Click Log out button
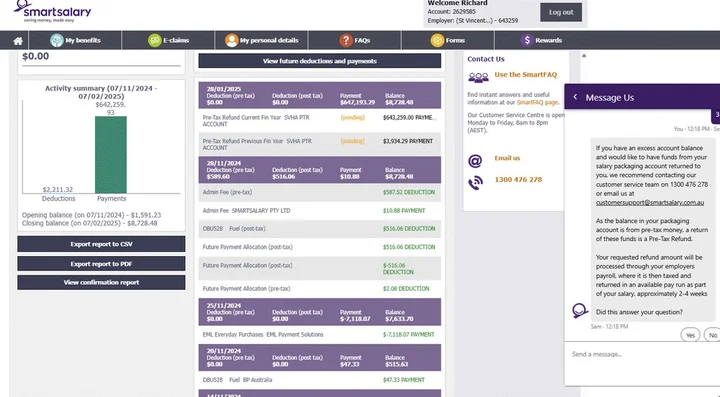The height and width of the screenshot is (397, 720). (x=561, y=12)
